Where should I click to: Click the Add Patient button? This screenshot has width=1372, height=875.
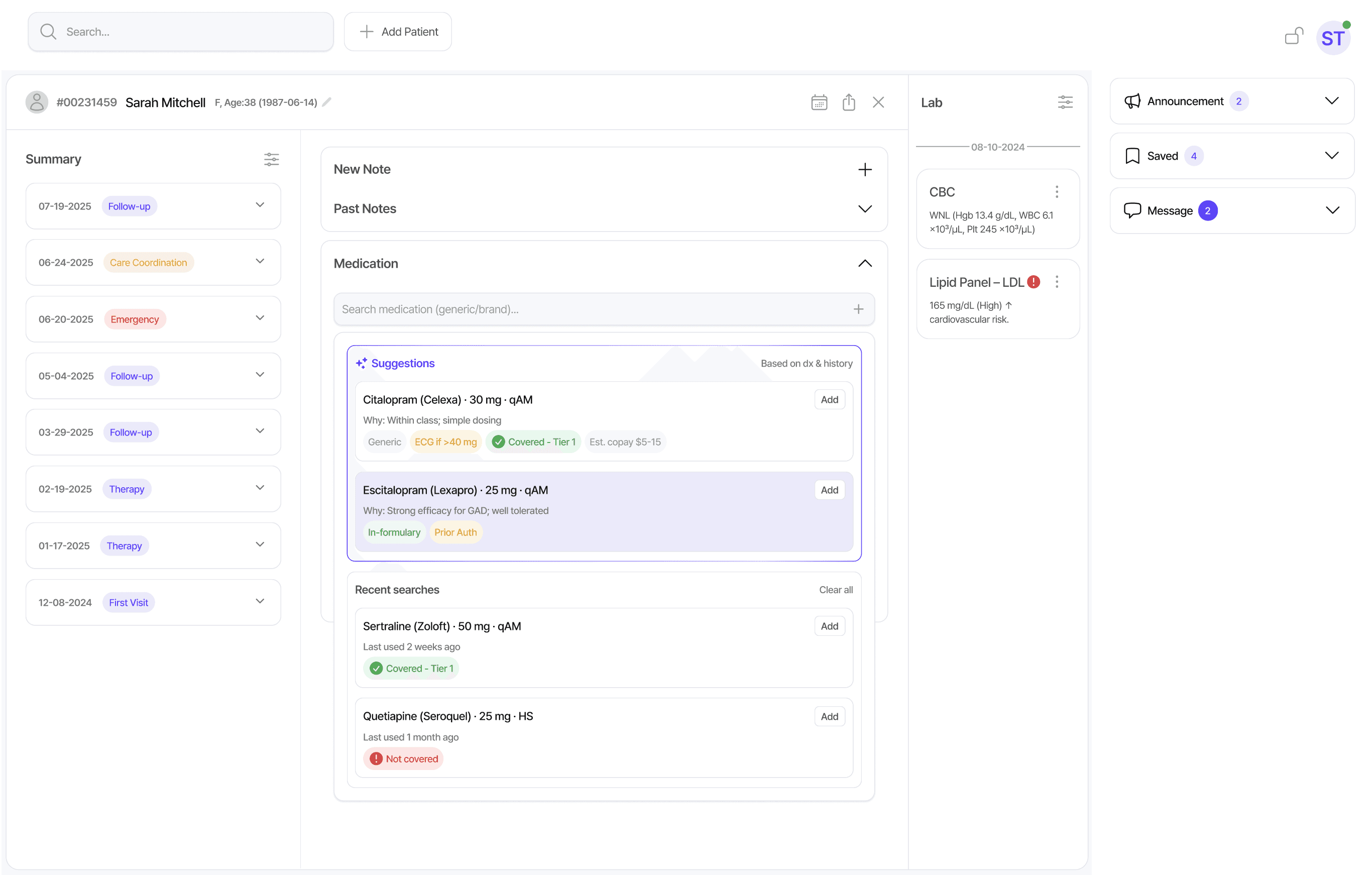398,32
